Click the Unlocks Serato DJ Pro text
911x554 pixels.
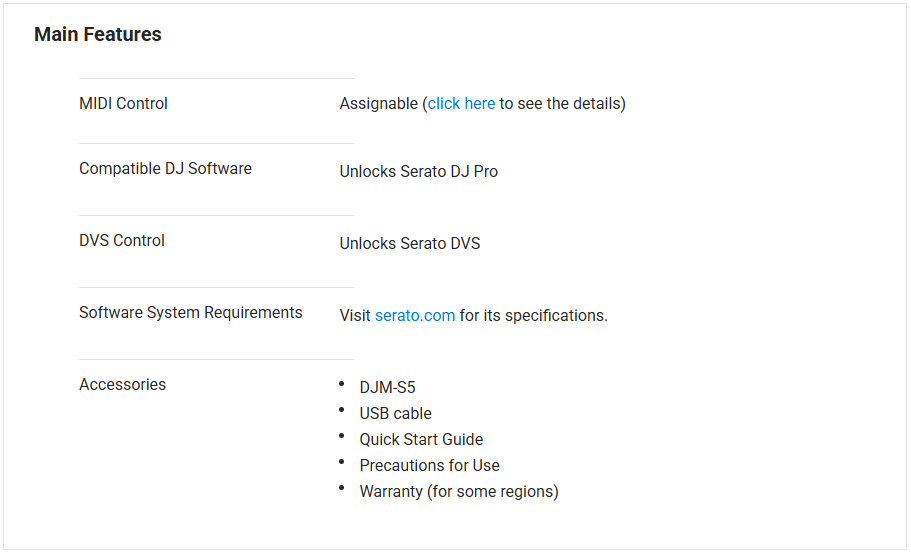418,172
